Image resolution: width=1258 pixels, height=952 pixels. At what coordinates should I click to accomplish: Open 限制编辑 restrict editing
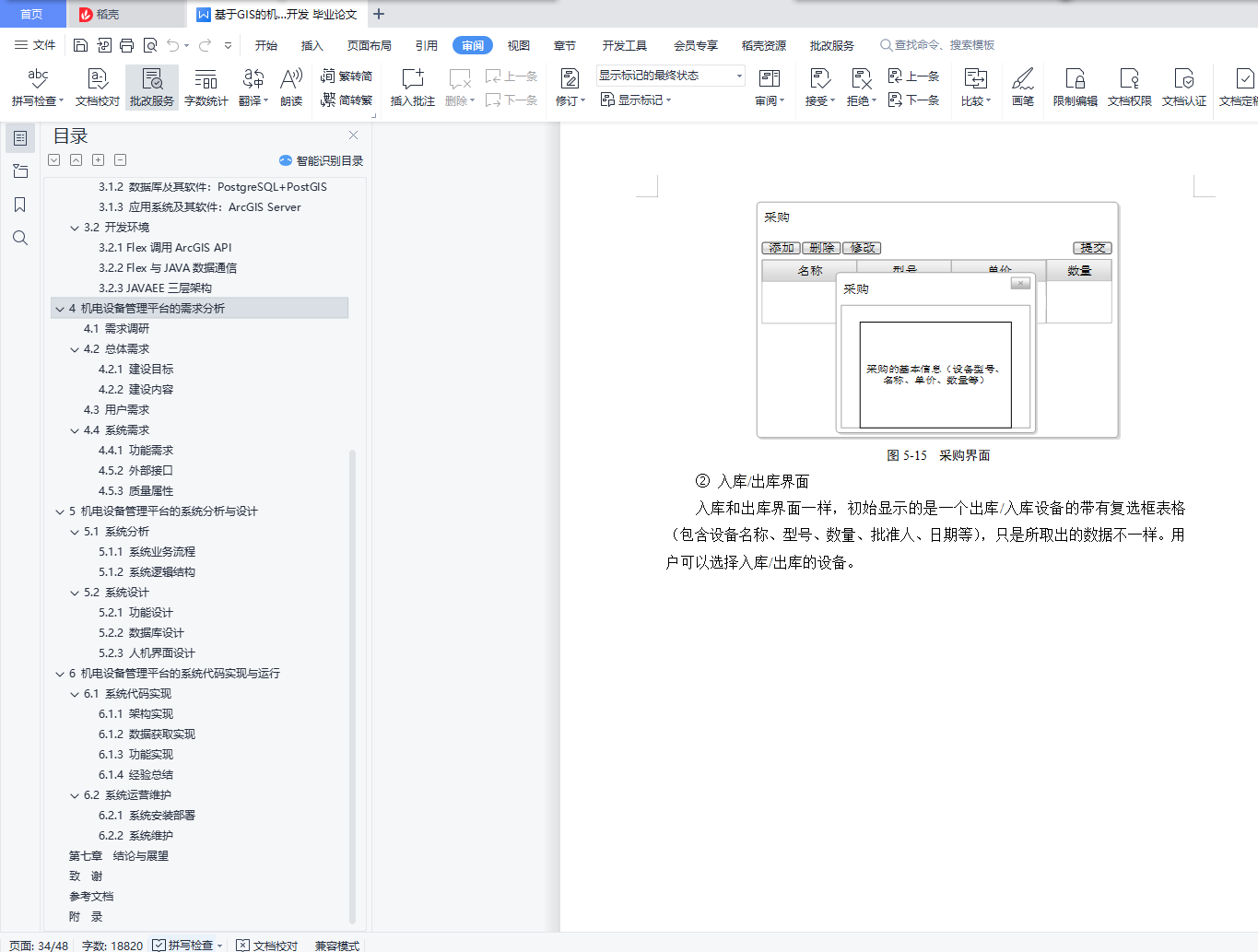tap(1076, 88)
